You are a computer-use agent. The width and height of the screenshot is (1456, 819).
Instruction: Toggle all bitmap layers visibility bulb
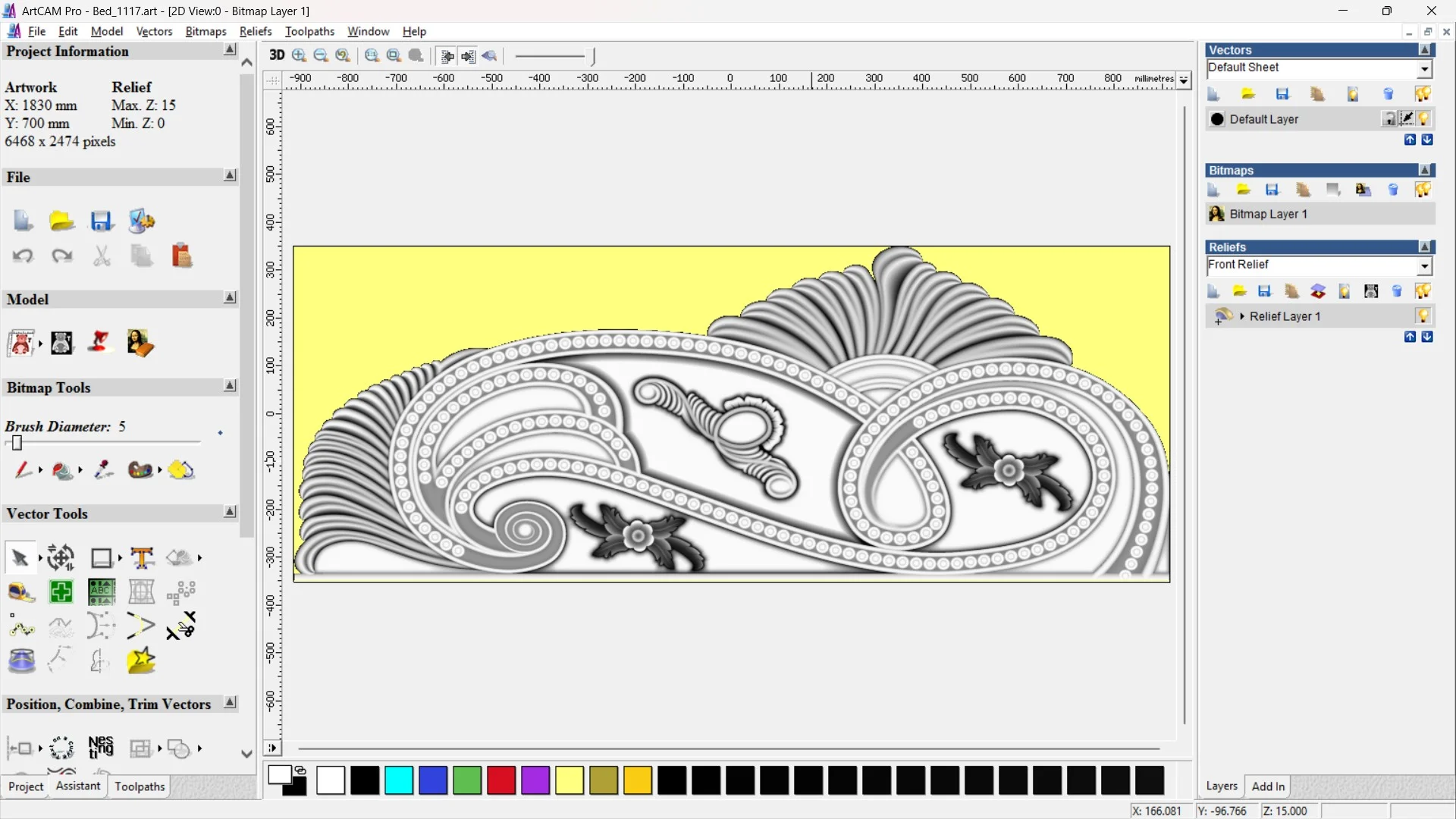coord(1423,190)
